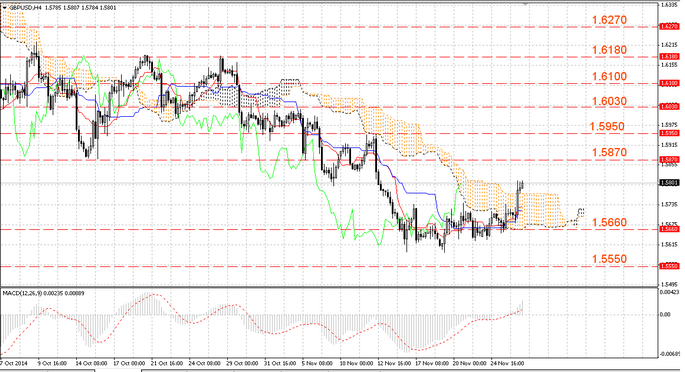Select the red 1.6030 tag on the price axis
This screenshot has width=685, height=372.
669,107
